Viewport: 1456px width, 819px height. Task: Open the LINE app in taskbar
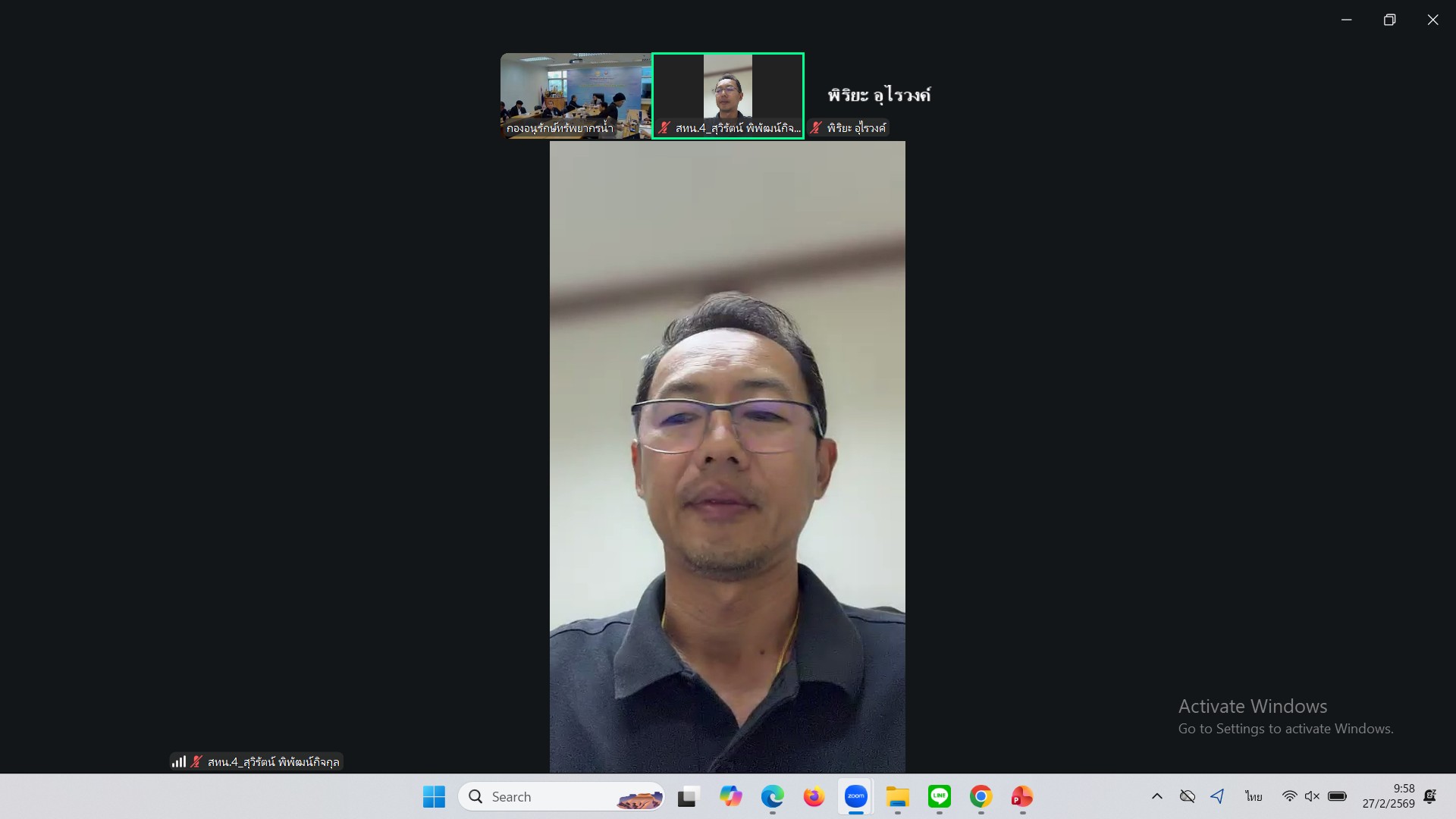(x=939, y=796)
